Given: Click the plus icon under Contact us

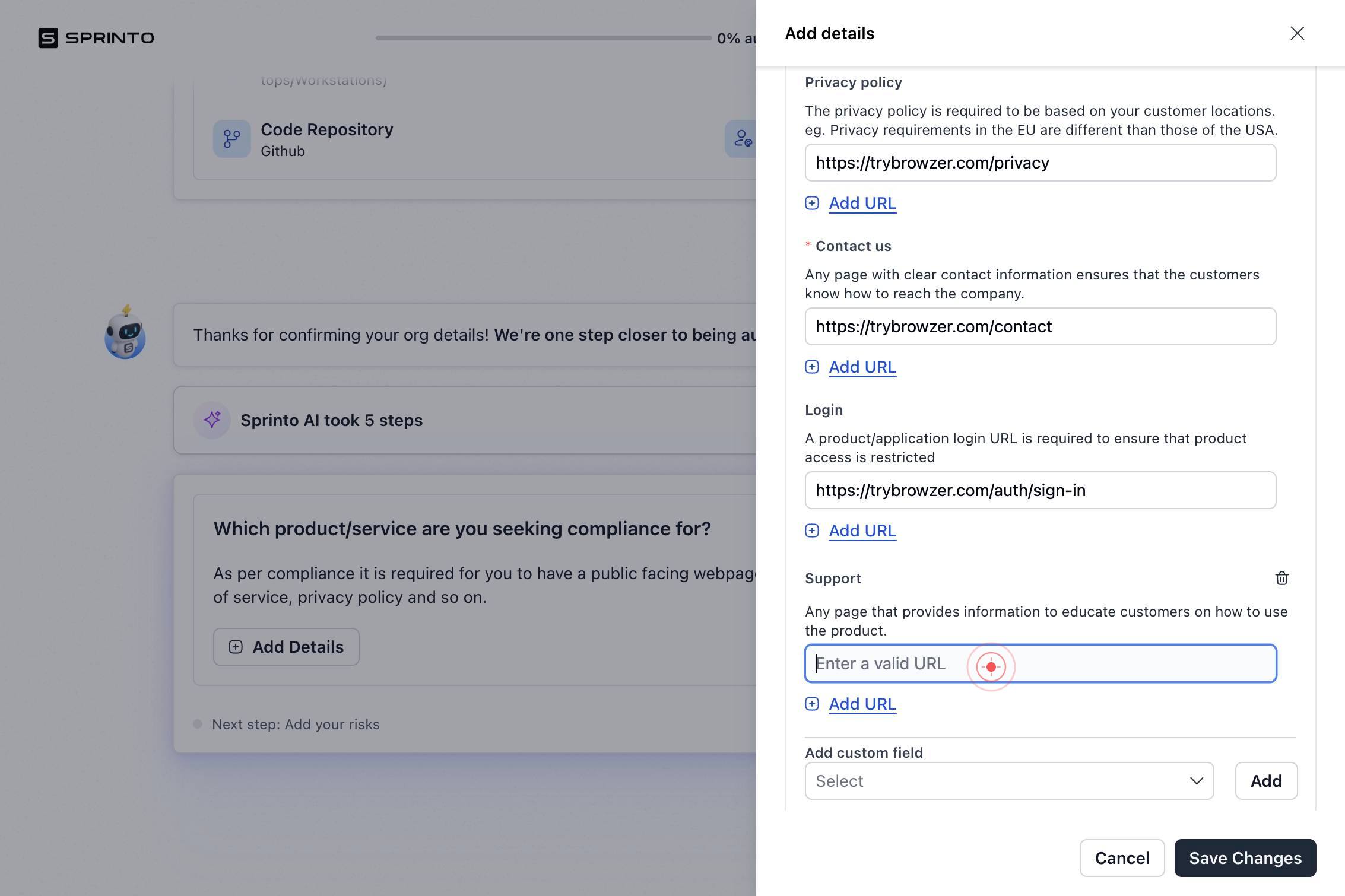Looking at the screenshot, I should coord(812,367).
